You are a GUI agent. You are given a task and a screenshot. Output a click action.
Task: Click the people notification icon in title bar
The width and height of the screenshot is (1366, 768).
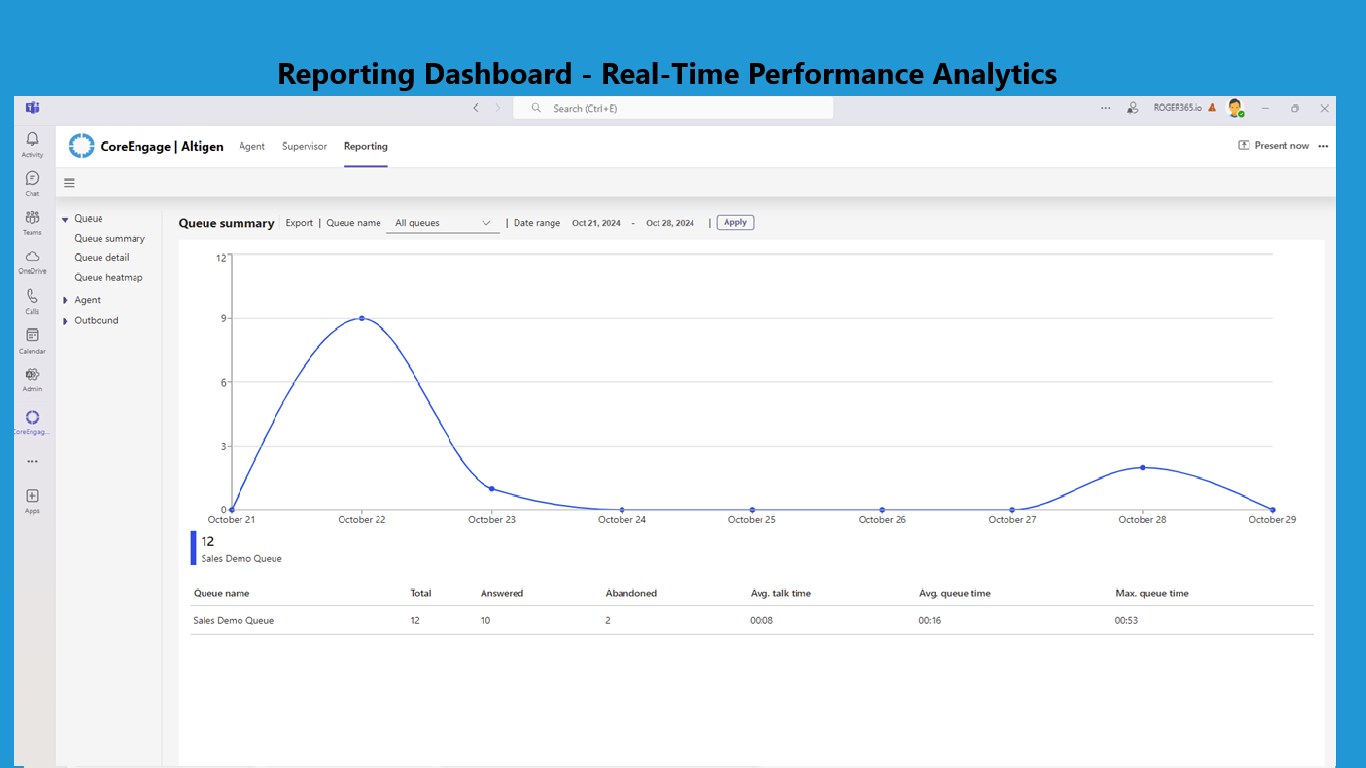coord(1133,108)
